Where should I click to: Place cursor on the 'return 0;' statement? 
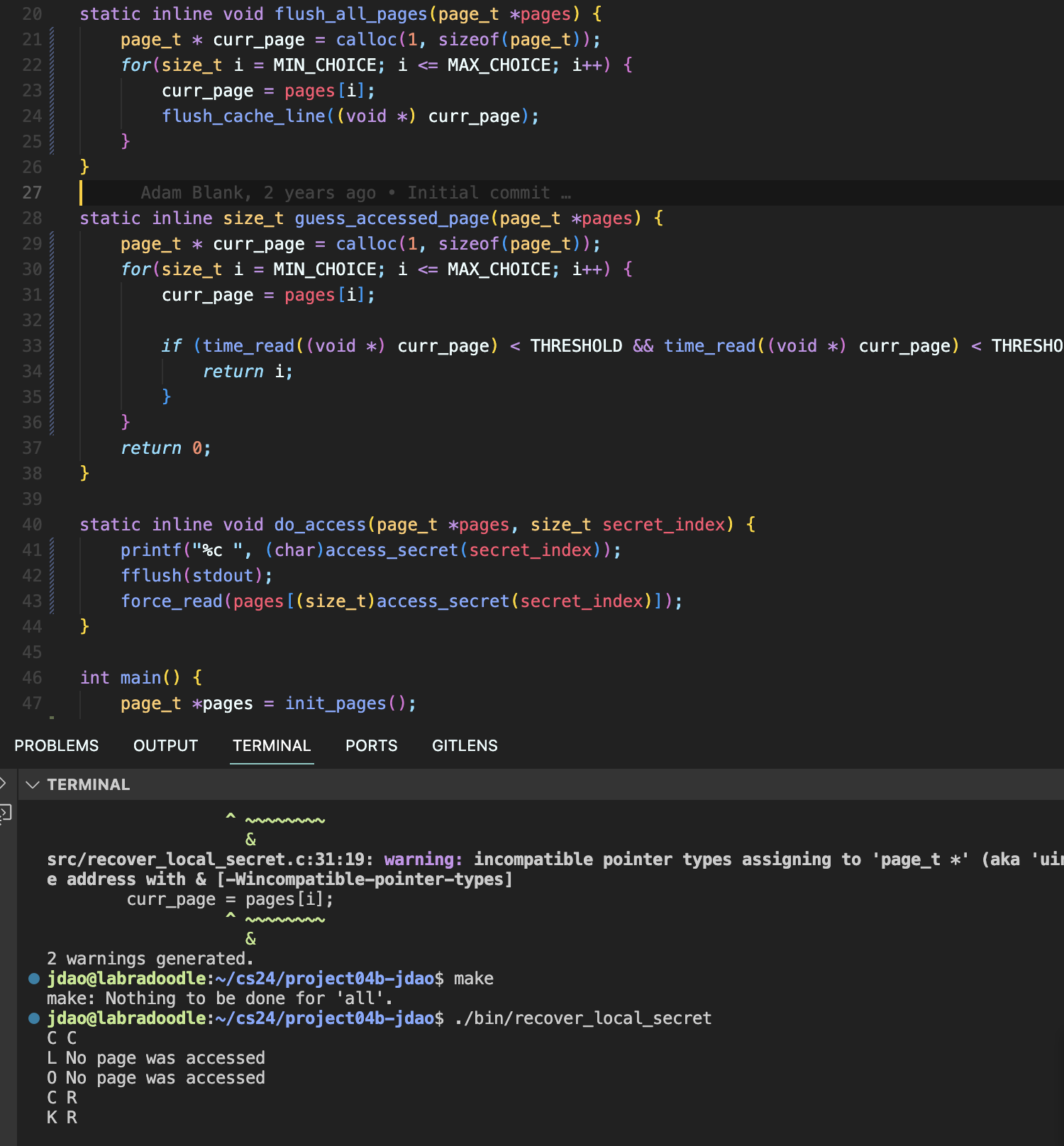pyautogui.click(x=165, y=448)
